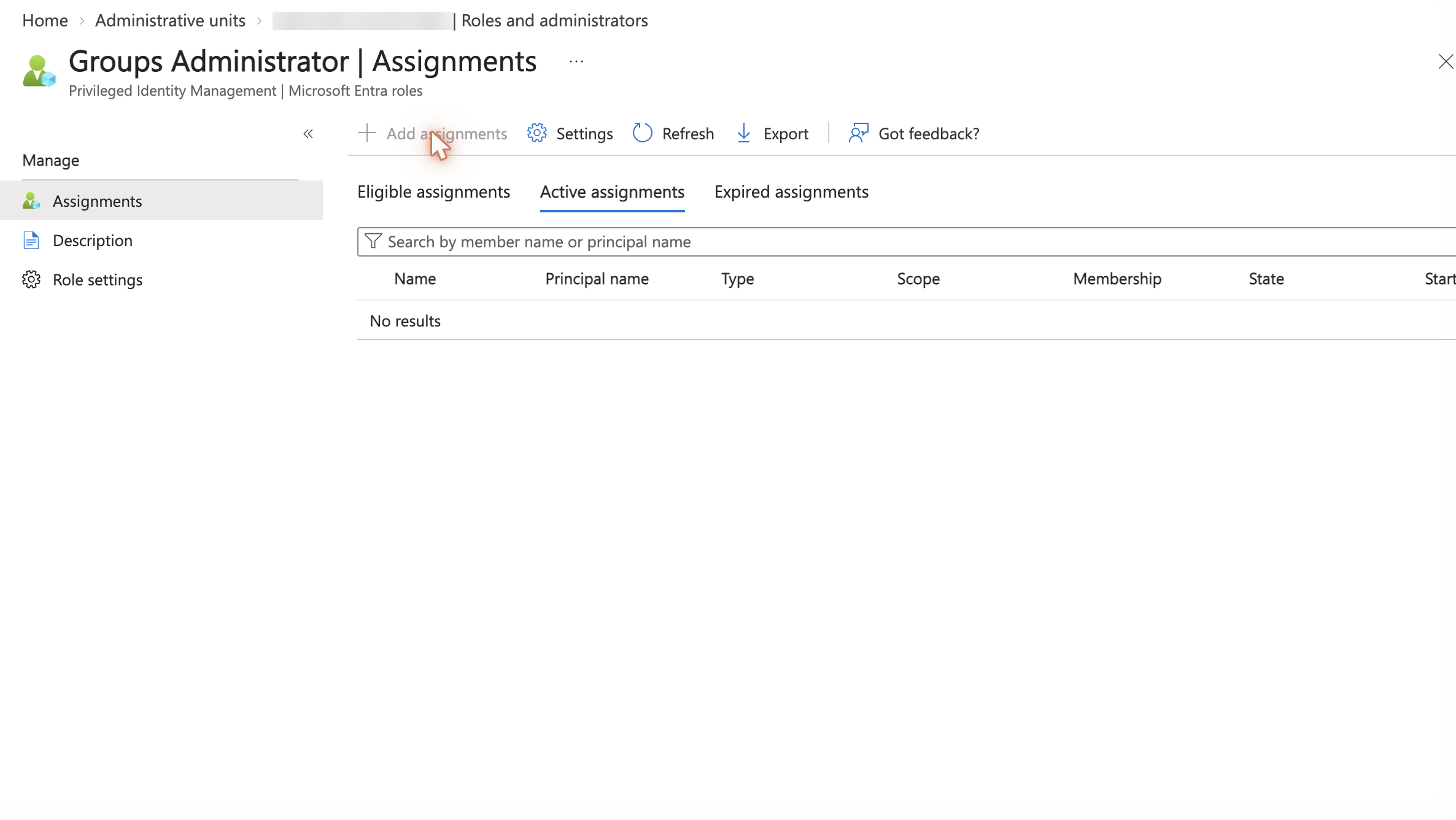
Task: Click the search by member name field
Action: click(907, 242)
